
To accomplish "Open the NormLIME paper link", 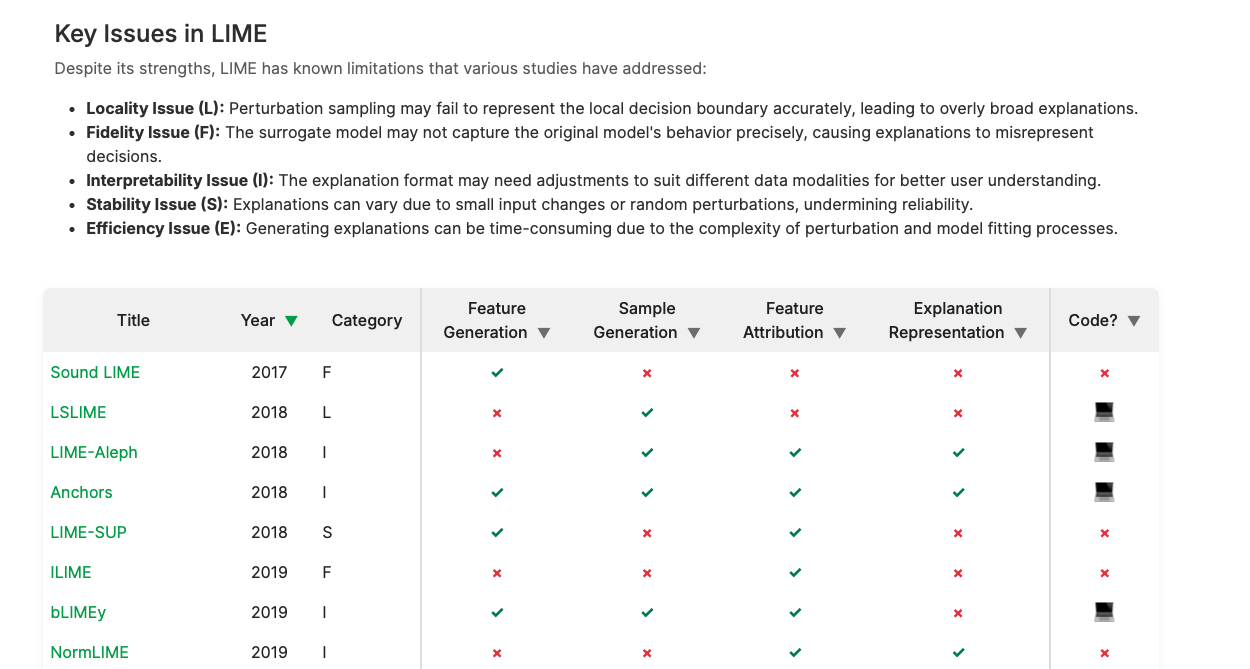I will (89, 652).
